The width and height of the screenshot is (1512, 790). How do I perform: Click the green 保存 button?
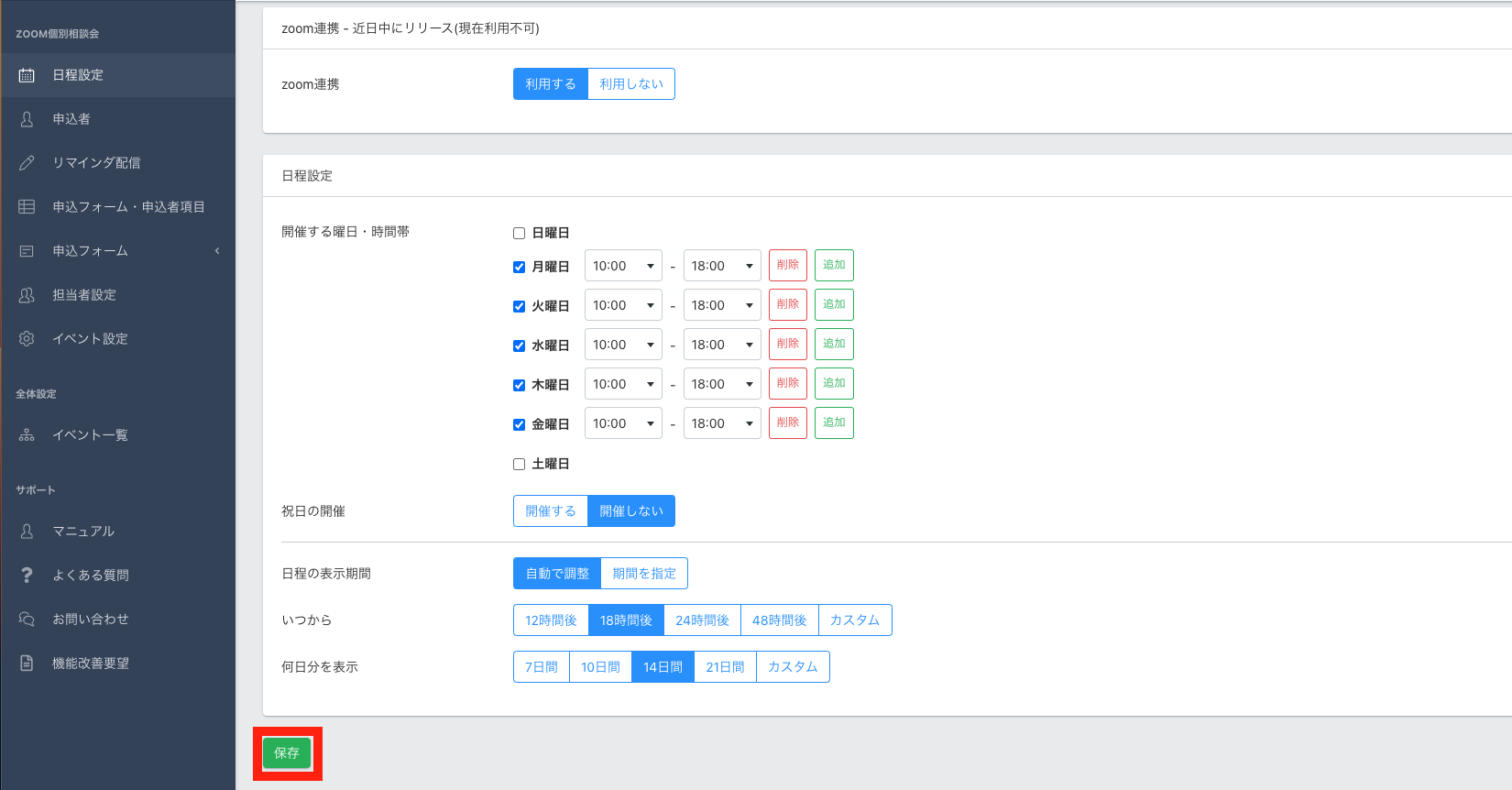pos(287,753)
